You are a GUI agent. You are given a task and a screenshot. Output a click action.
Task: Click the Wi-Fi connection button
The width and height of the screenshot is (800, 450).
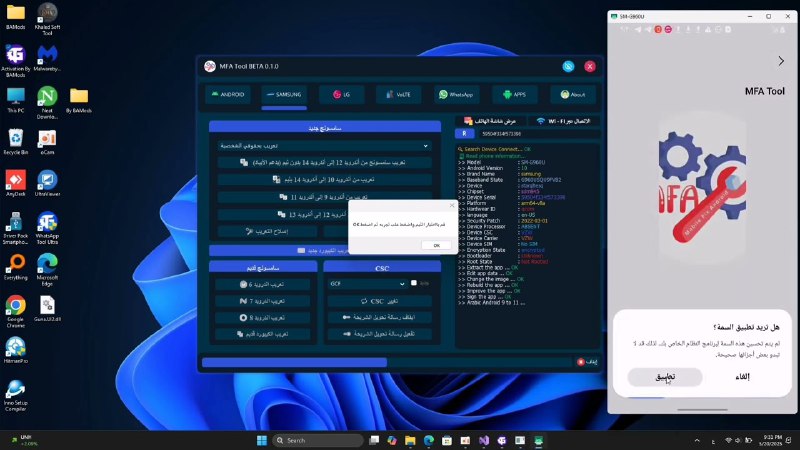pyautogui.click(x=563, y=121)
